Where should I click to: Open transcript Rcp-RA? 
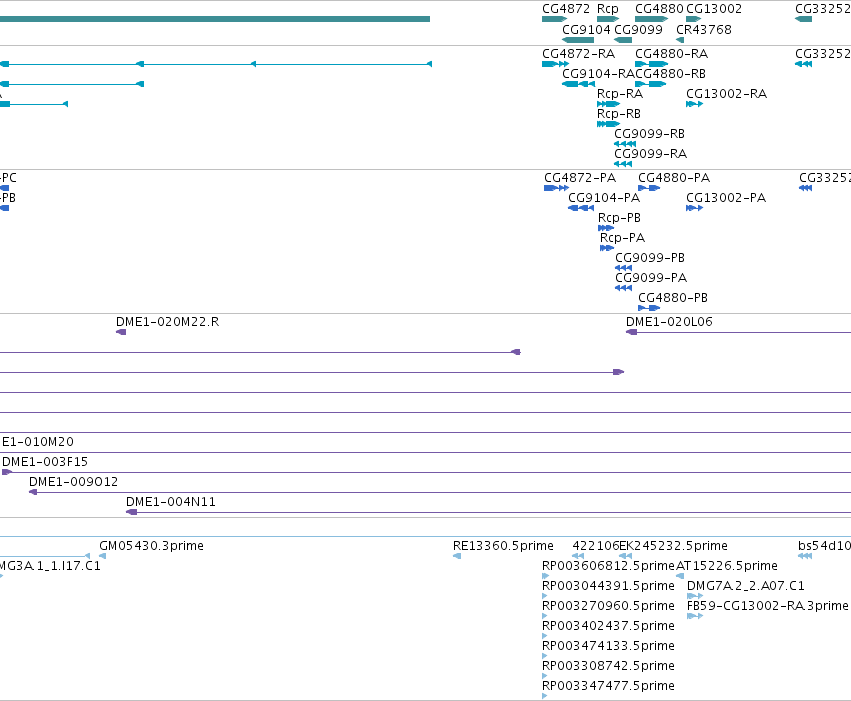(x=620, y=94)
